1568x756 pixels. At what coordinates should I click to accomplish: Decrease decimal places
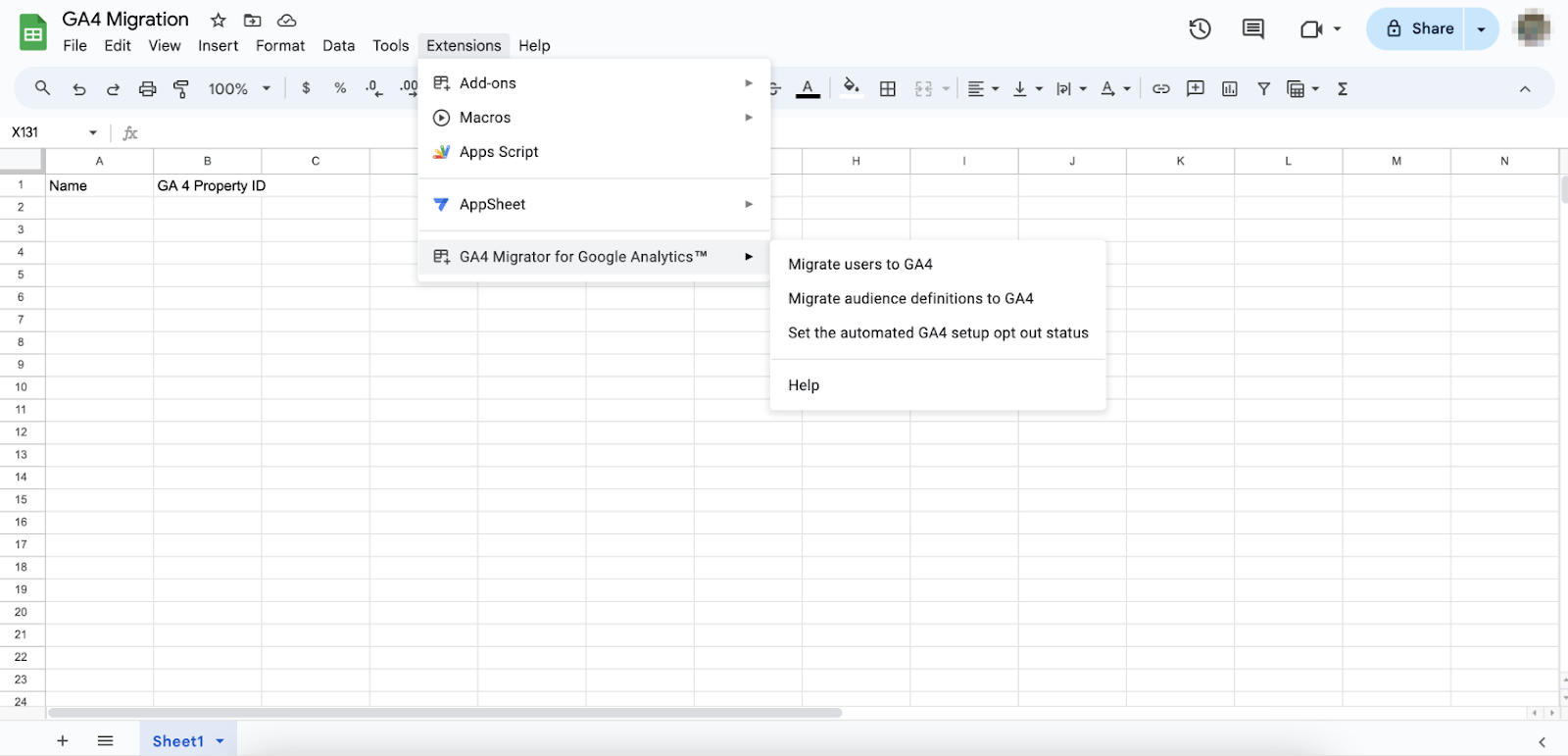click(x=373, y=88)
